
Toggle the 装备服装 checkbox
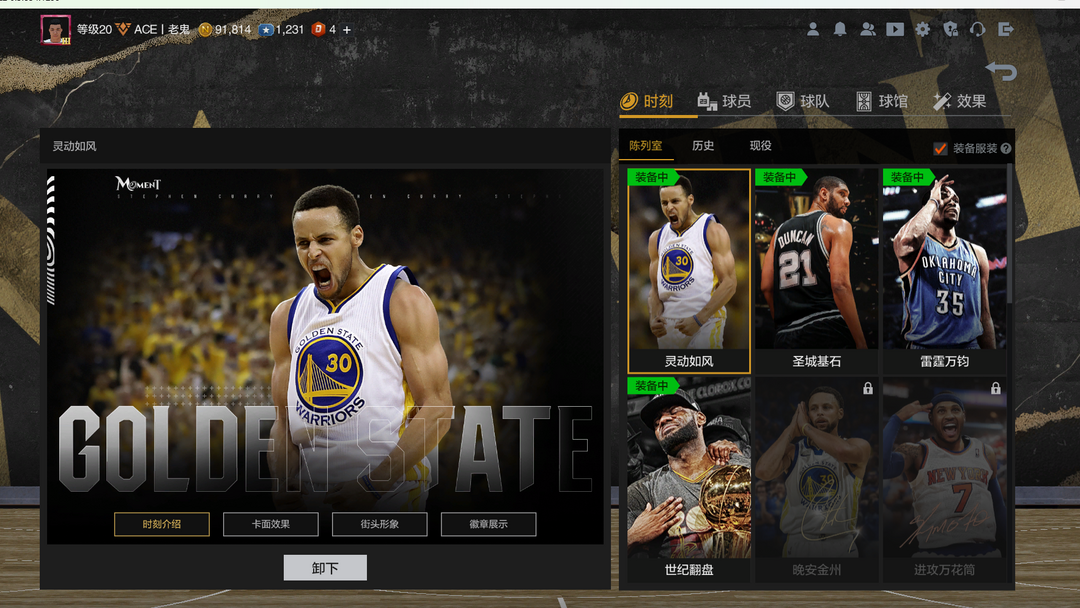click(940, 148)
